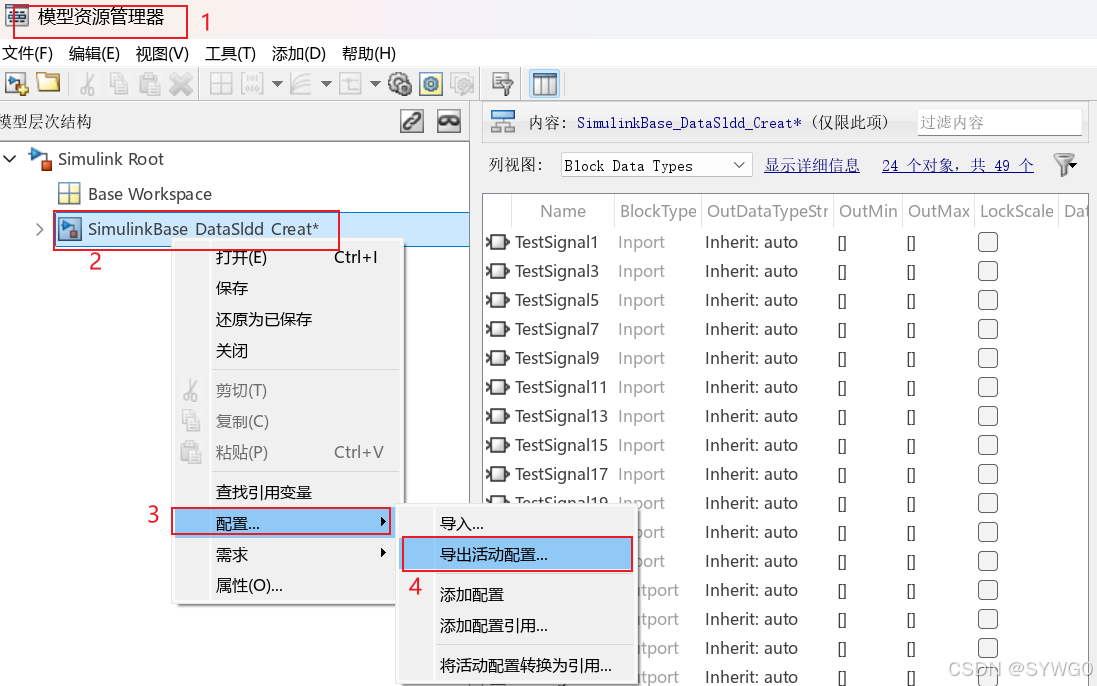Open dropdown arrow beside breakpoint table icon
This screenshot has height=686, width=1097.
point(375,85)
